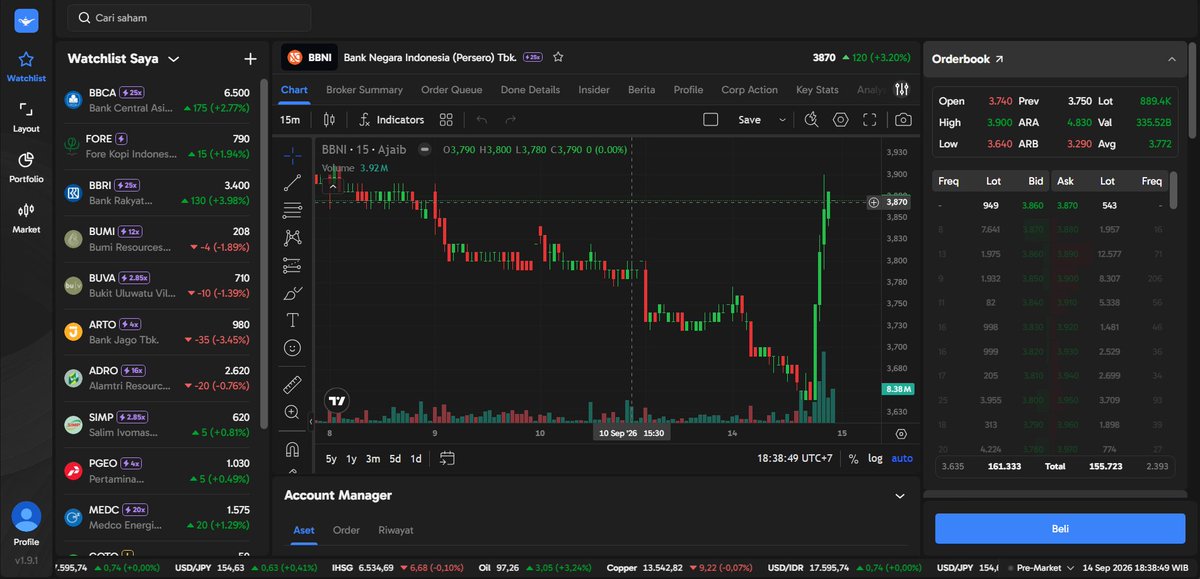Toggle the layout checkbox square next to Save
The image size is (1200, 579).
point(711,120)
